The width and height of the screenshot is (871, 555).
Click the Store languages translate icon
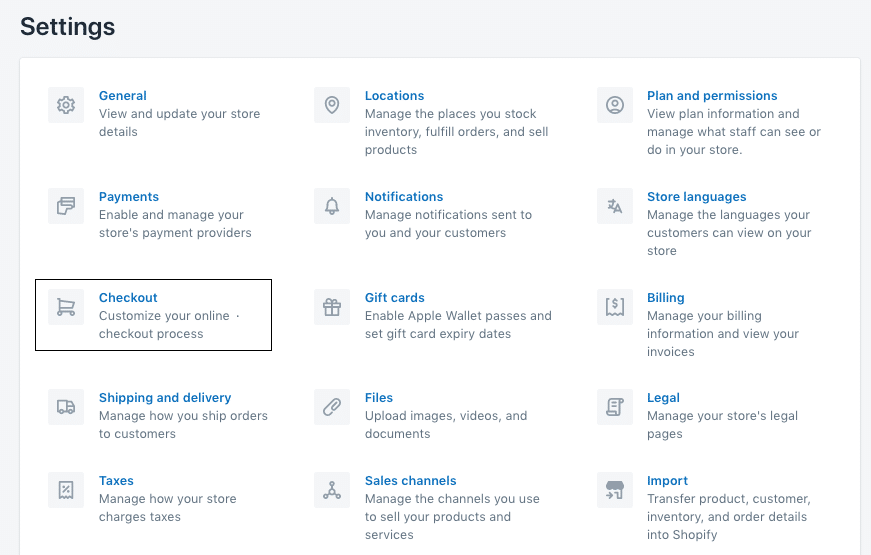614,206
